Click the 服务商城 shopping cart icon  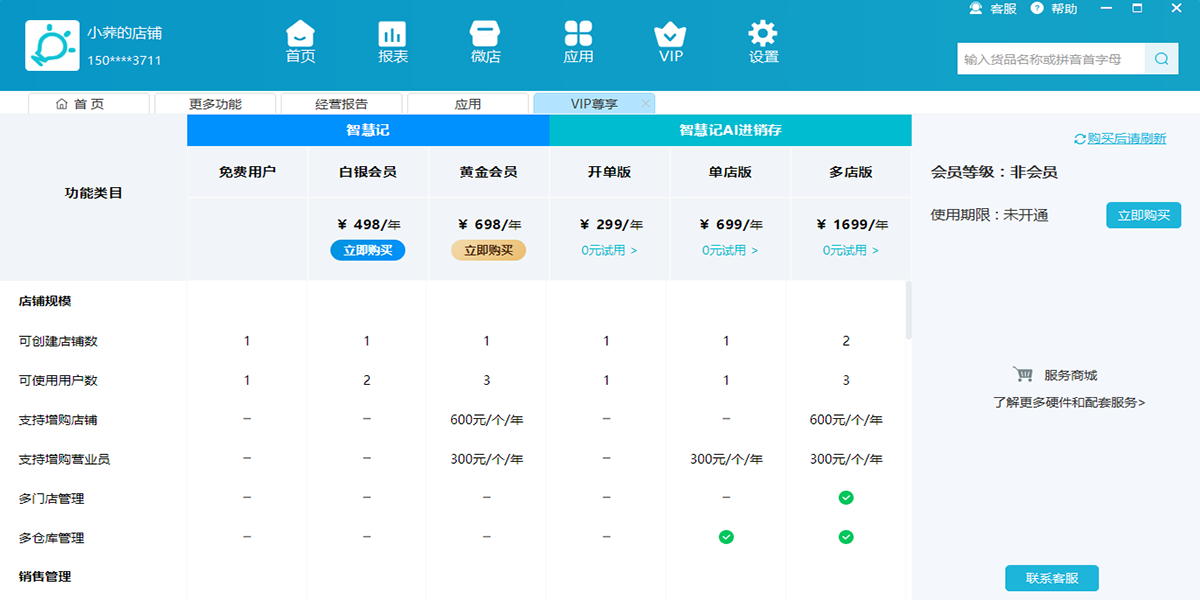pos(1023,375)
